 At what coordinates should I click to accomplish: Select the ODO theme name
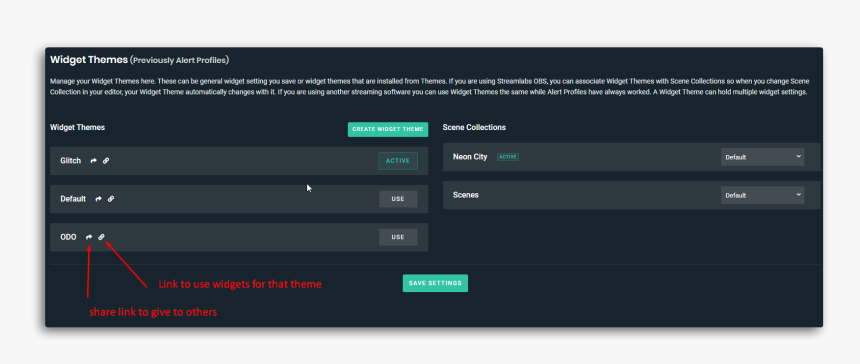(x=69, y=237)
